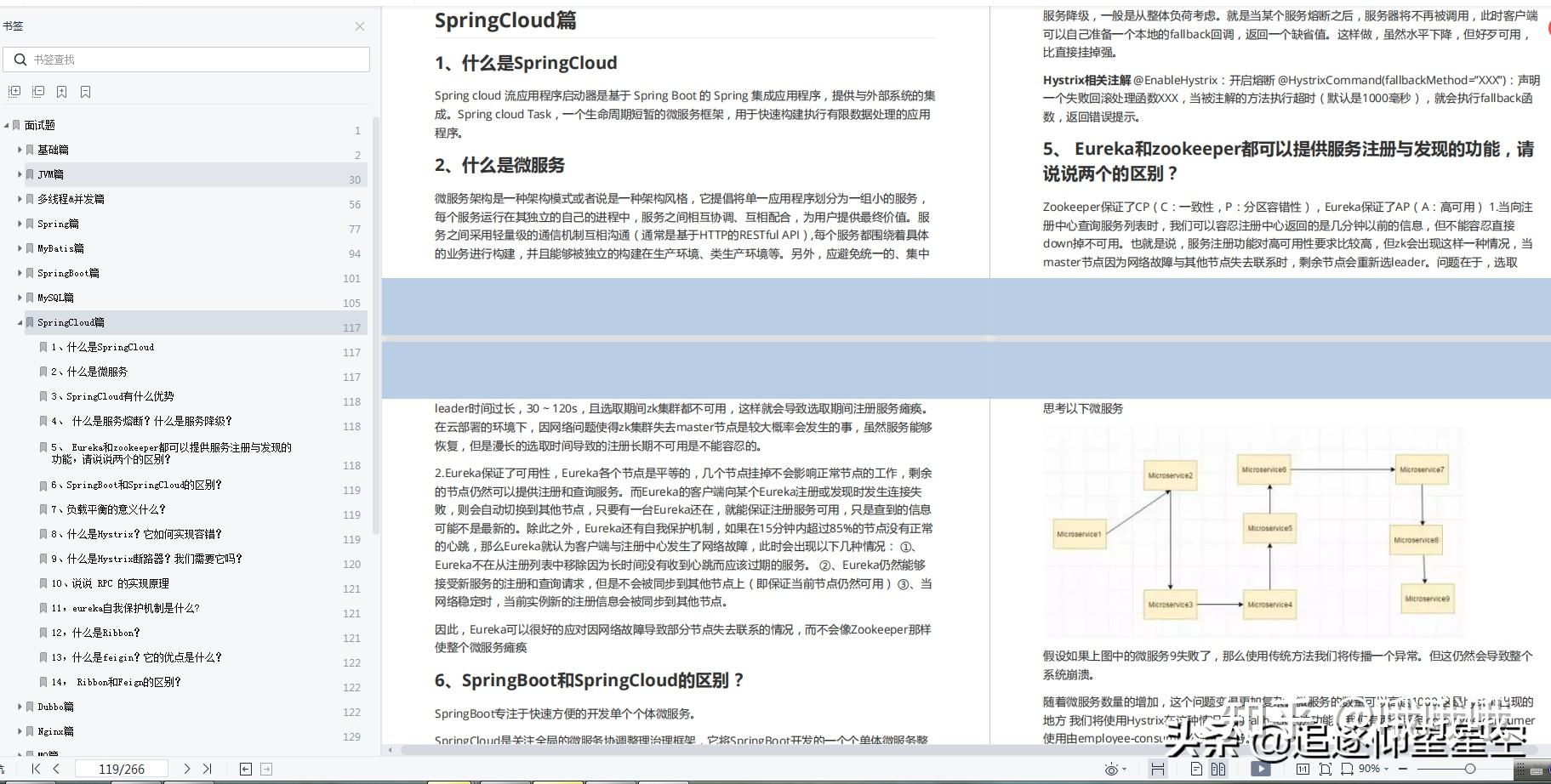Jump to last page with arrow icon
This screenshot has height=784, width=1551.
click(x=207, y=768)
